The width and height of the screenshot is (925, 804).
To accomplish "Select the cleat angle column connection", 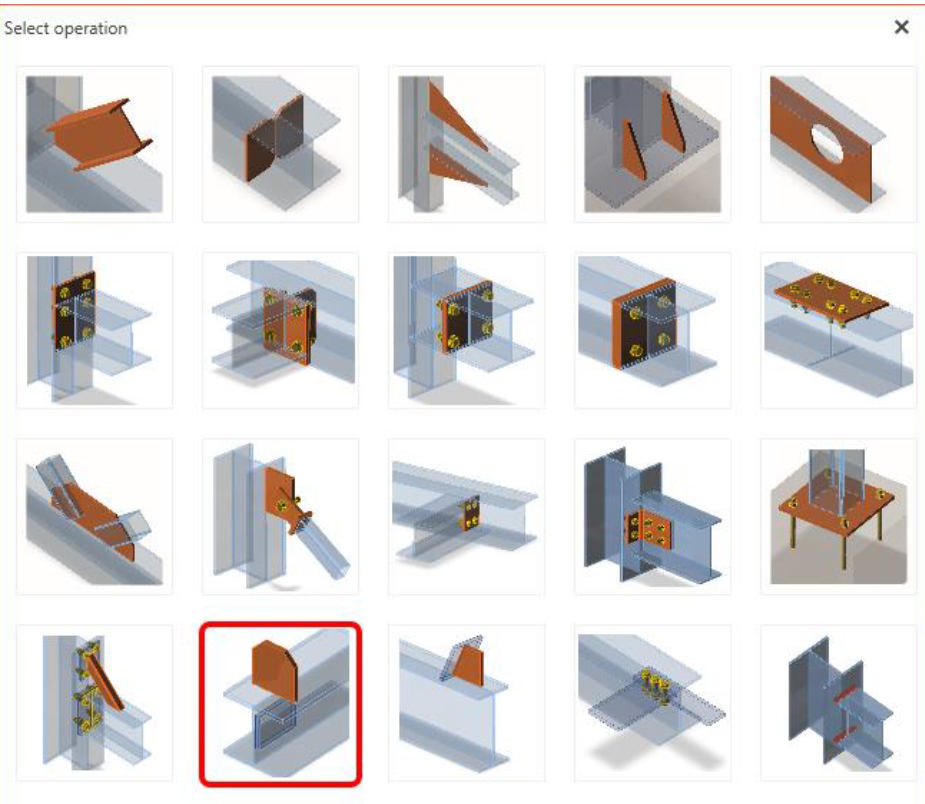I will (94, 703).
